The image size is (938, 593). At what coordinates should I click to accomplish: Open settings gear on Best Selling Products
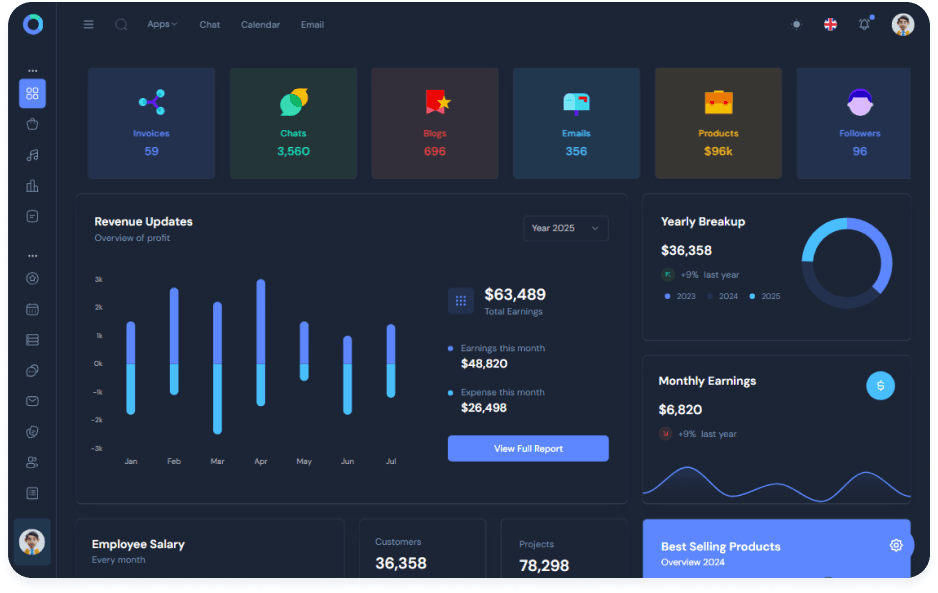(x=895, y=545)
